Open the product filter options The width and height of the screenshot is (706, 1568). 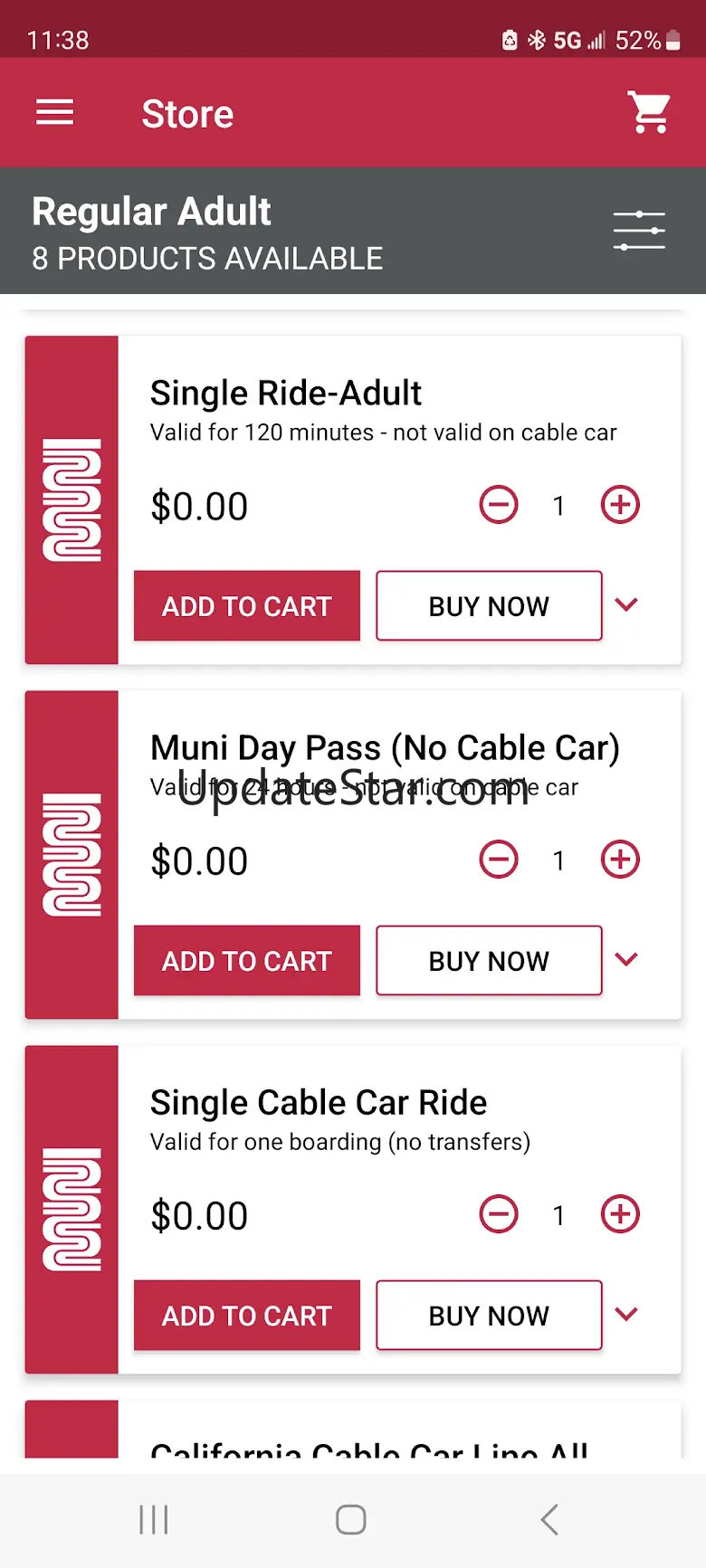click(639, 231)
